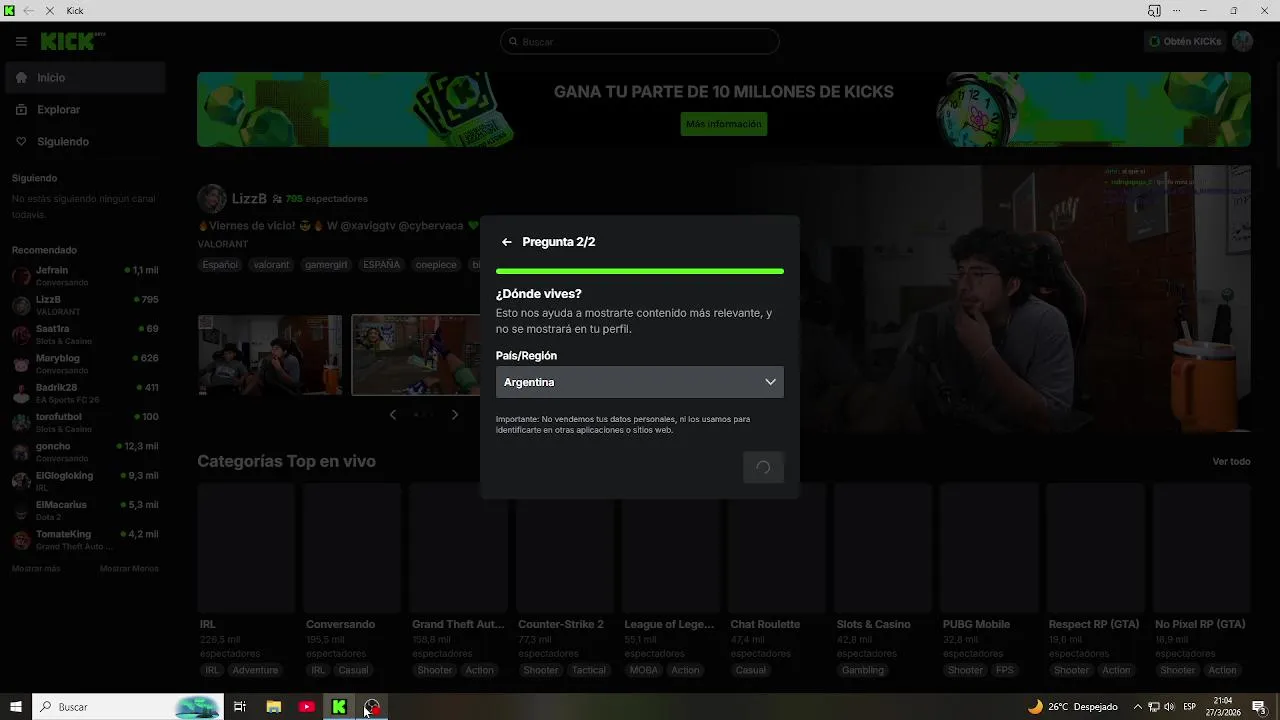This screenshot has height=720, width=1280.
Task: Open ElGlogloking recommended channel
Action: coord(85,481)
